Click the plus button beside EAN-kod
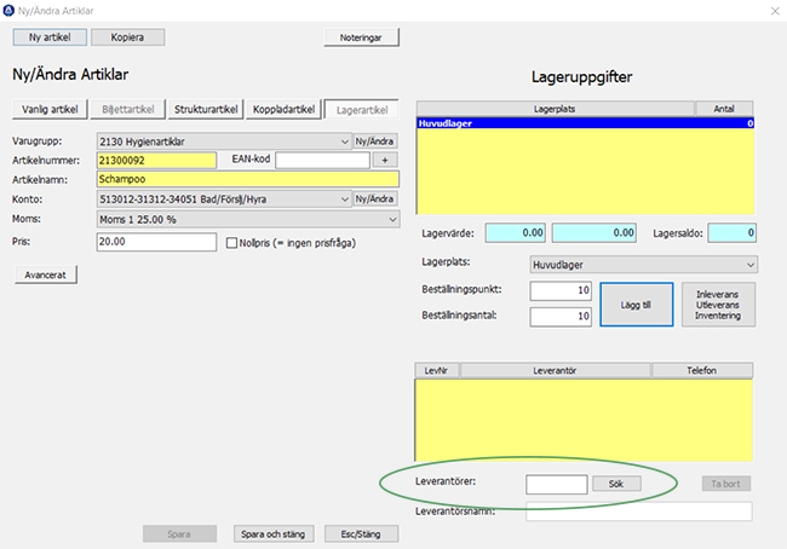 [385, 160]
